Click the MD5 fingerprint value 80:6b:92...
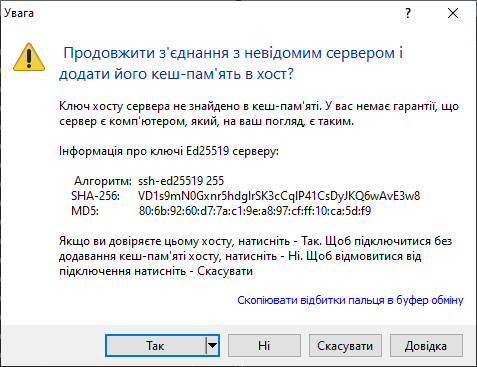 [x=255, y=211]
